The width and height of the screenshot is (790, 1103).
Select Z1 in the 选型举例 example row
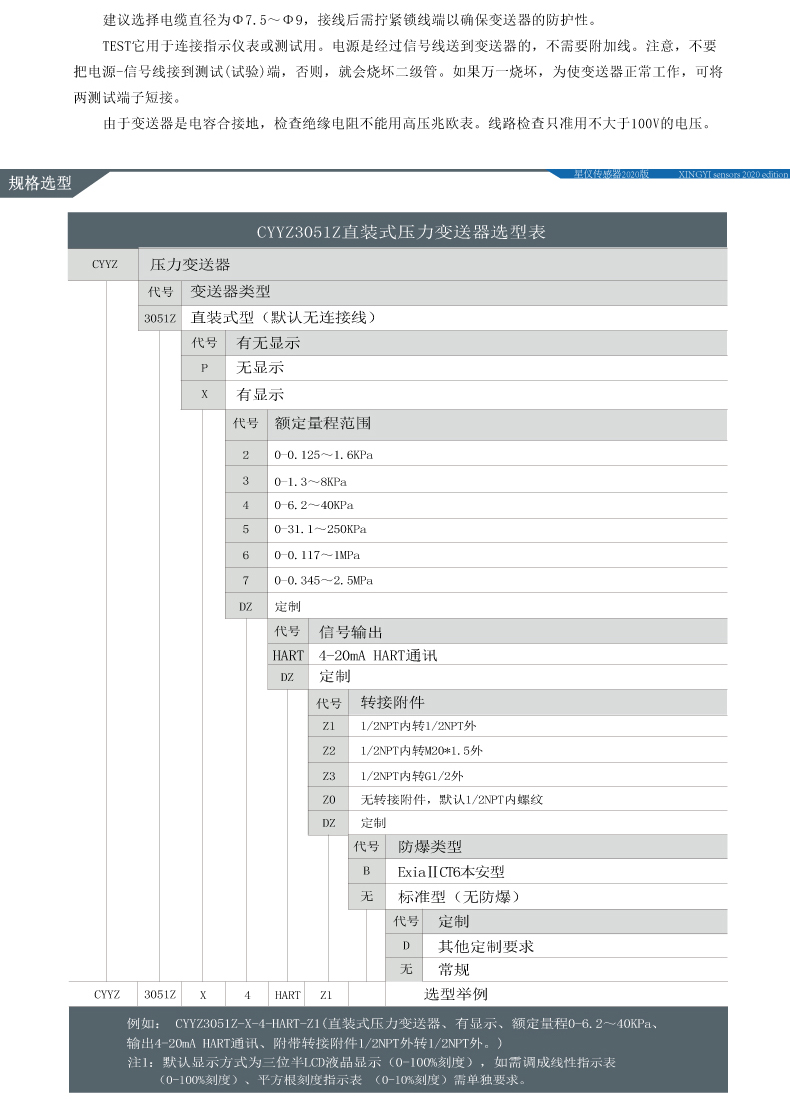point(326,995)
